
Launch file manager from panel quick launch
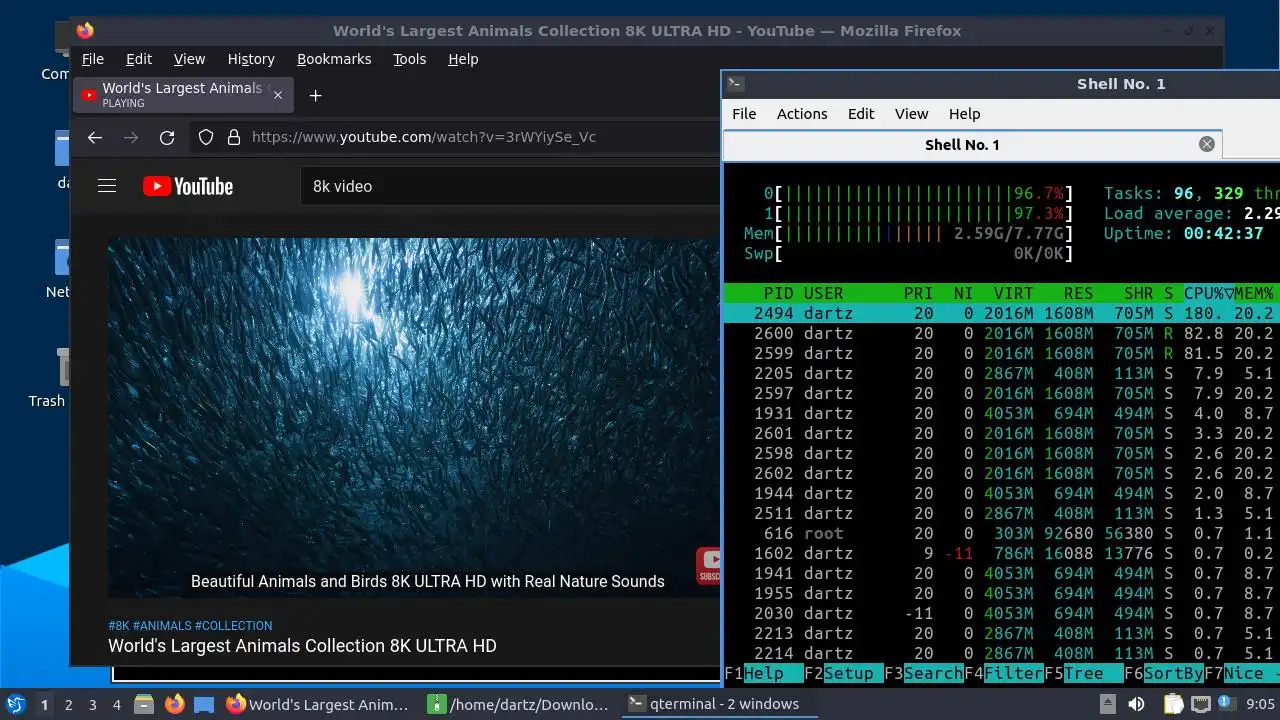pyautogui.click(x=143, y=704)
